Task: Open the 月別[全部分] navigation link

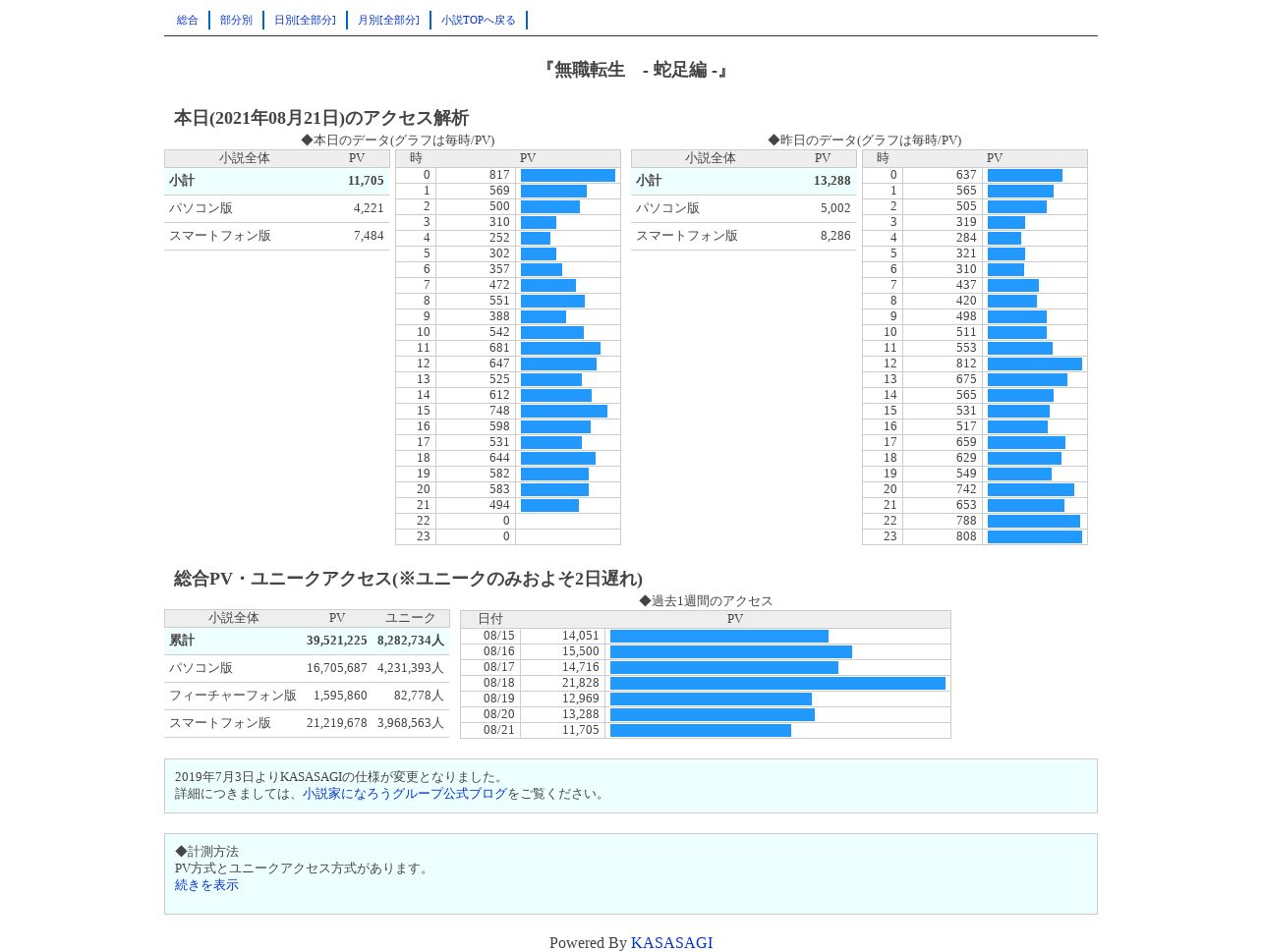Action: click(x=388, y=20)
